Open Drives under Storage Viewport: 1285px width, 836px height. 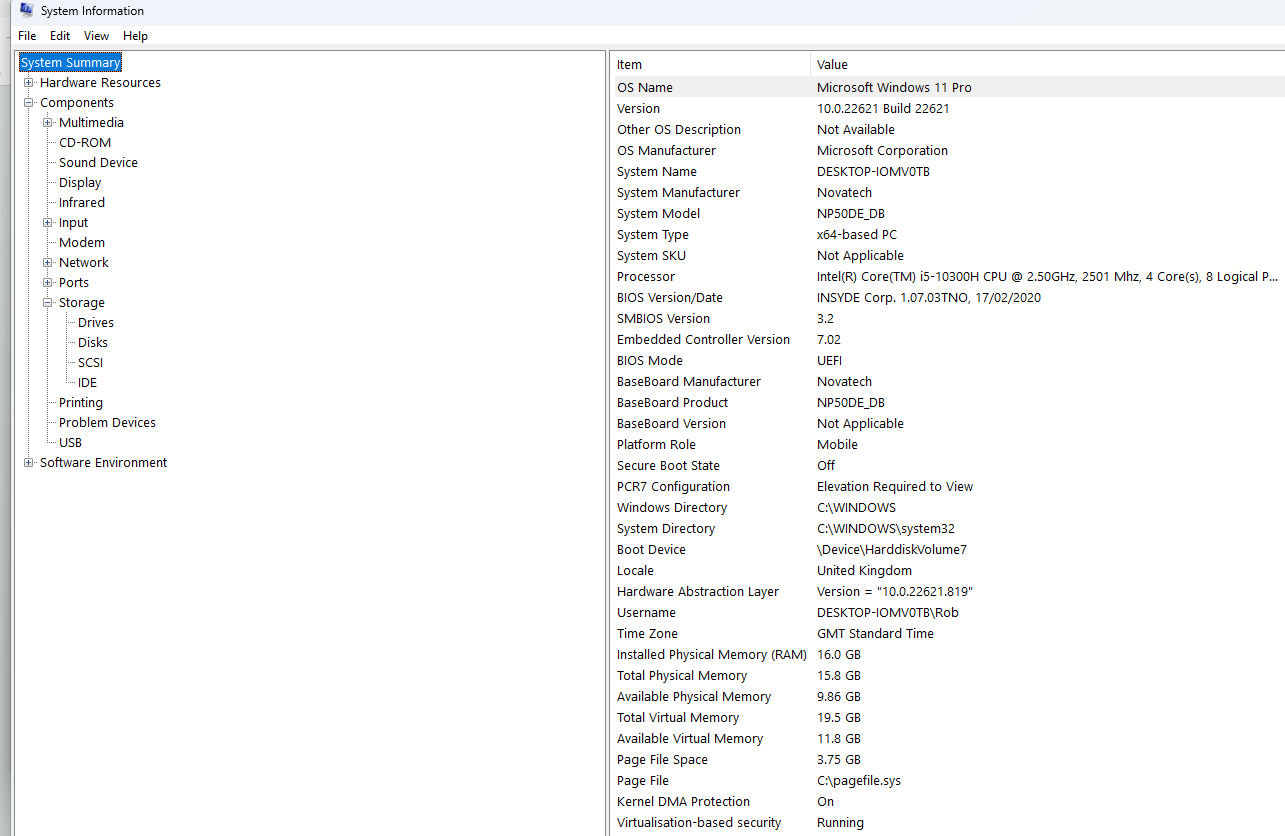(96, 323)
